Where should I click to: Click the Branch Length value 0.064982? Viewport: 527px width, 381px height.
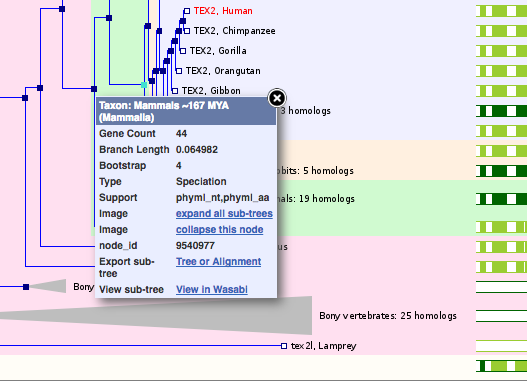197,150
